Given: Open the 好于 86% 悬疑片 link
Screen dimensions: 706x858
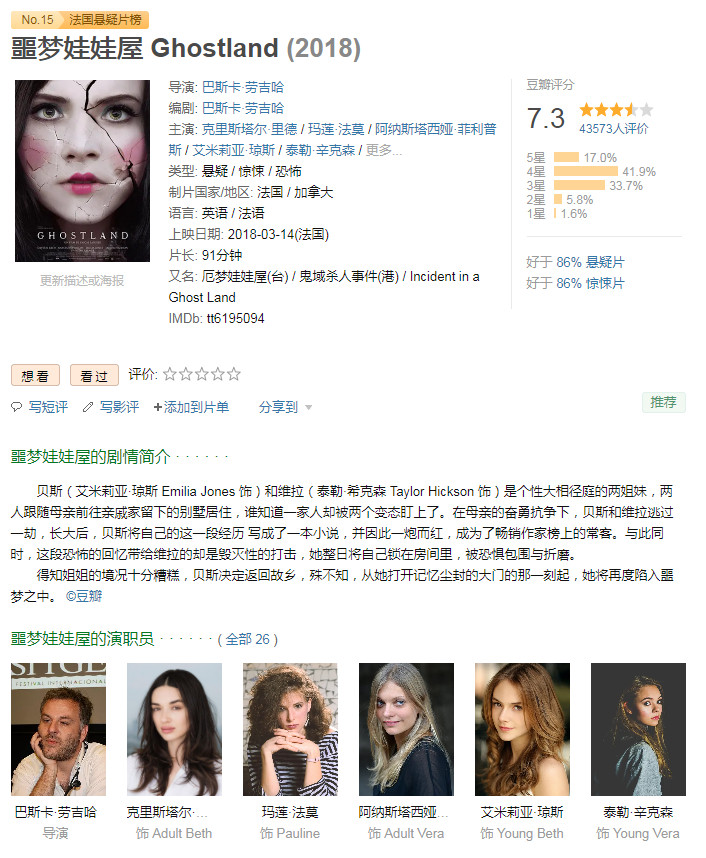Looking at the screenshot, I should click(575, 262).
